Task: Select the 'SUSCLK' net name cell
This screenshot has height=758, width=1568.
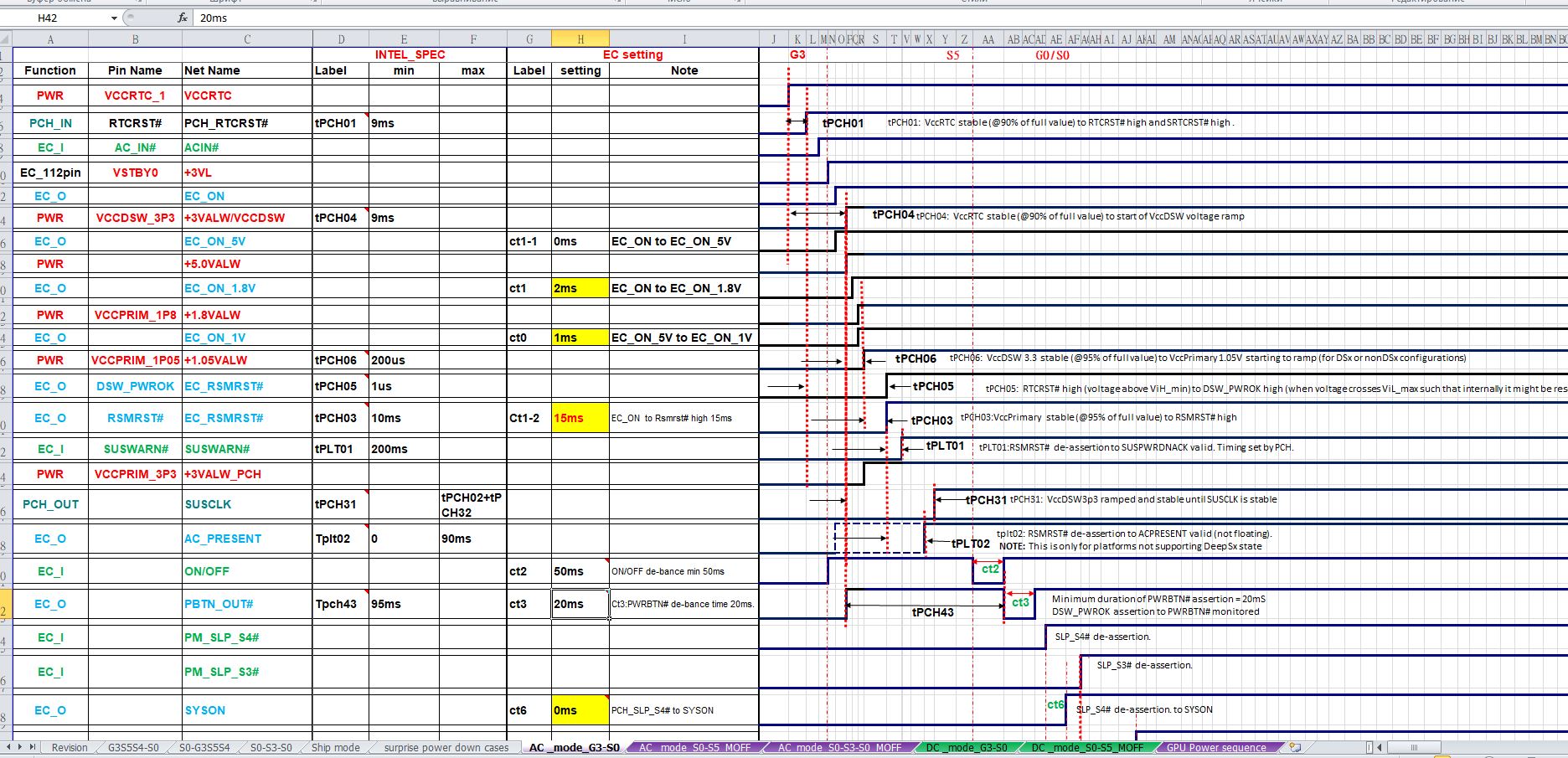Action: pyautogui.click(x=247, y=504)
